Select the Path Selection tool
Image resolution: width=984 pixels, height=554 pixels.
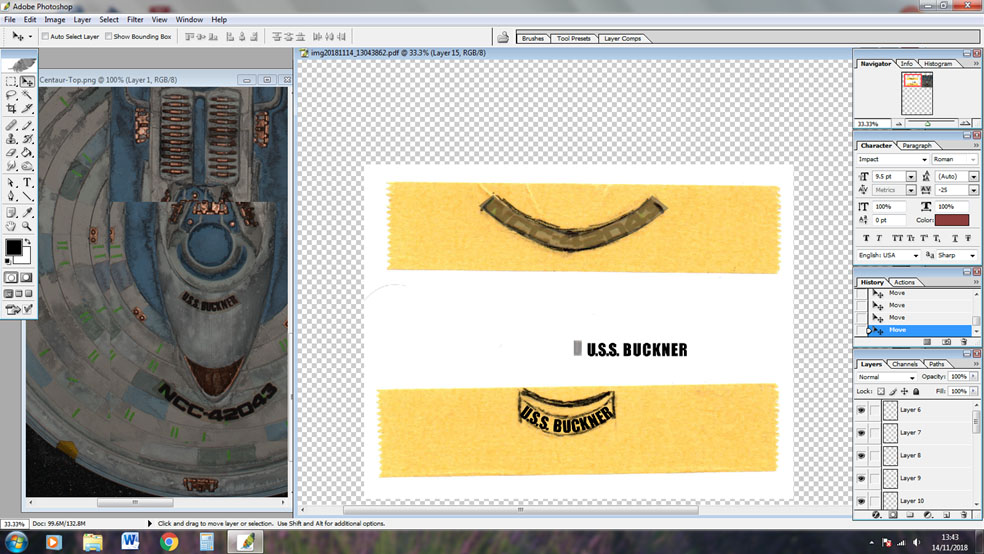pyautogui.click(x=11, y=183)
